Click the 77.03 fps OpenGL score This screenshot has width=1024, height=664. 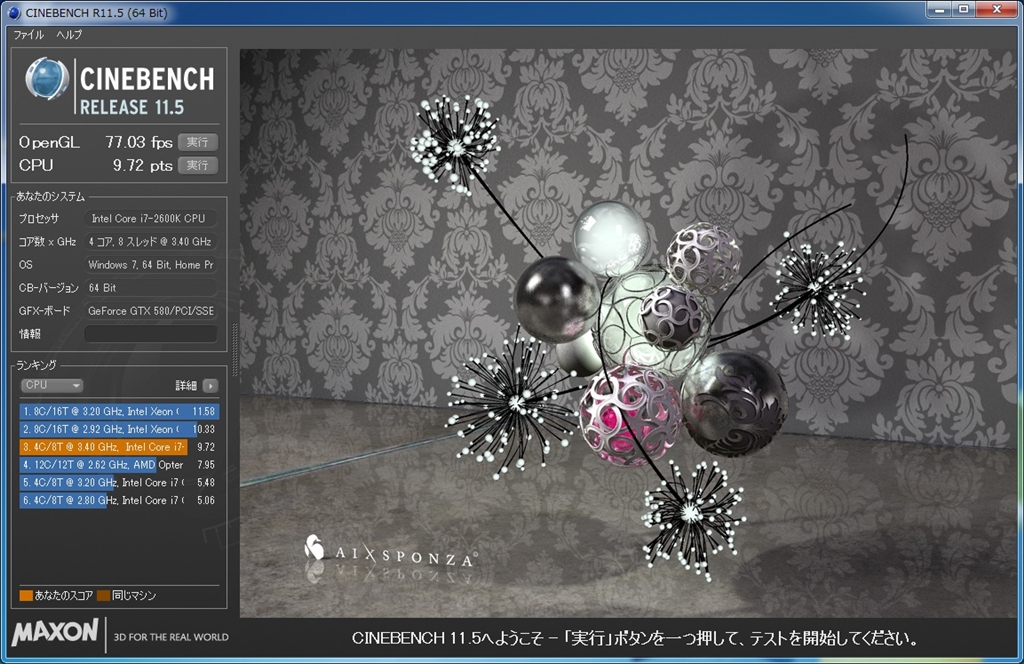tap(138, 142)
